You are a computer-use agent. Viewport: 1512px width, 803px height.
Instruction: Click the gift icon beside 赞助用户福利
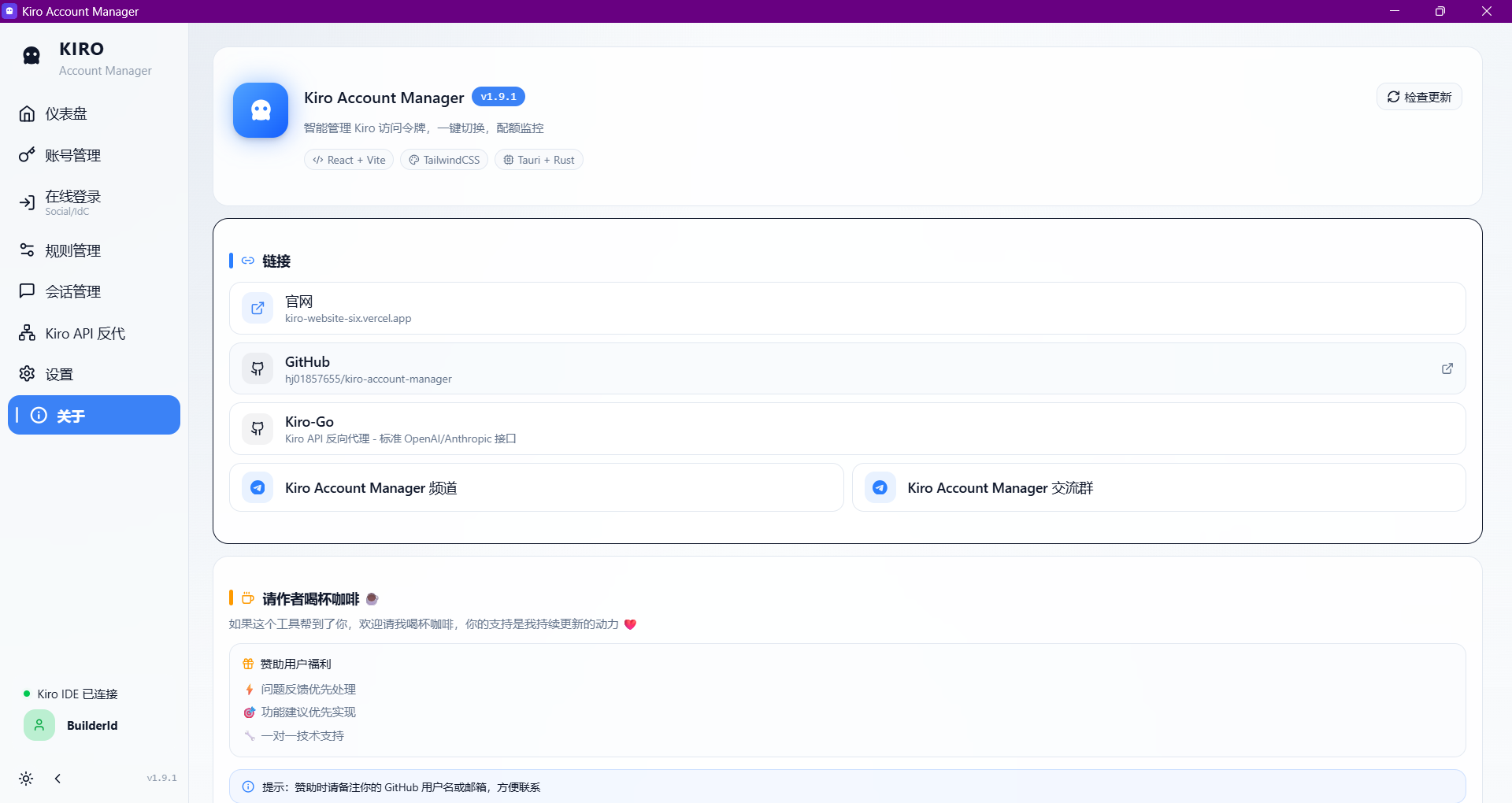[x=248, y=664]
